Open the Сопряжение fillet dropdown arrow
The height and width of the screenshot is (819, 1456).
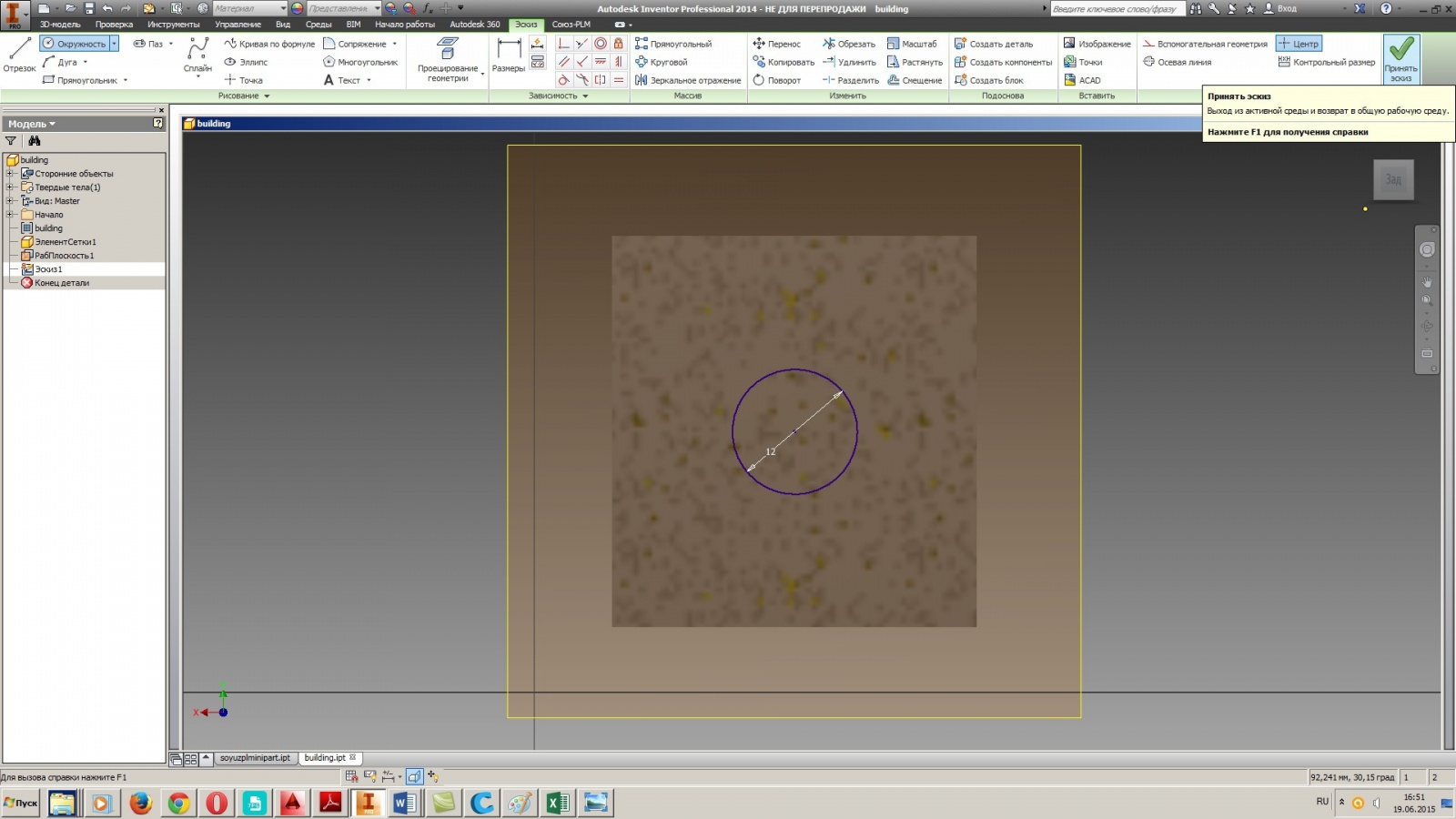(395, 44)
